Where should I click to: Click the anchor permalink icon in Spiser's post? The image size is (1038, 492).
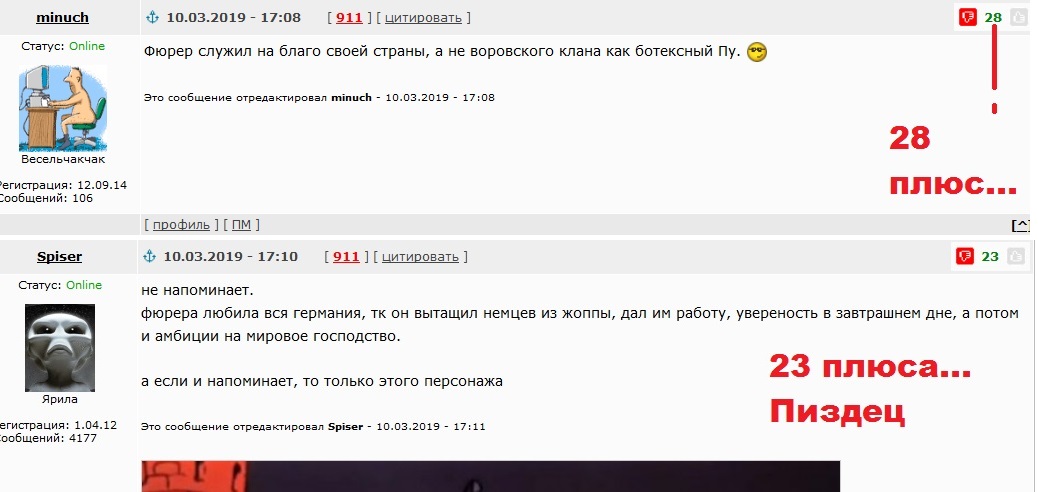coord(150,256)
